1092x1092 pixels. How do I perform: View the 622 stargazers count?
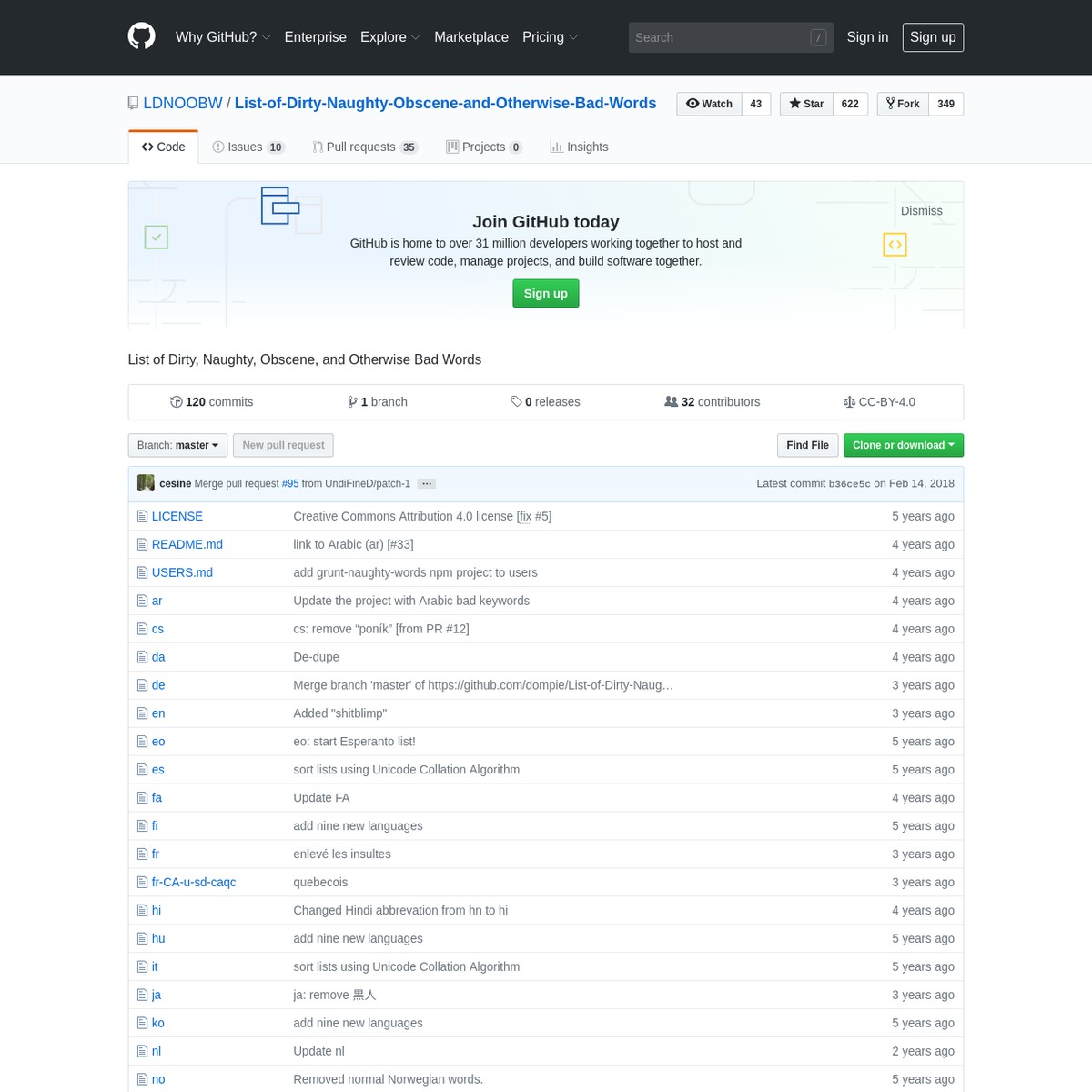[x=850, y=104]
